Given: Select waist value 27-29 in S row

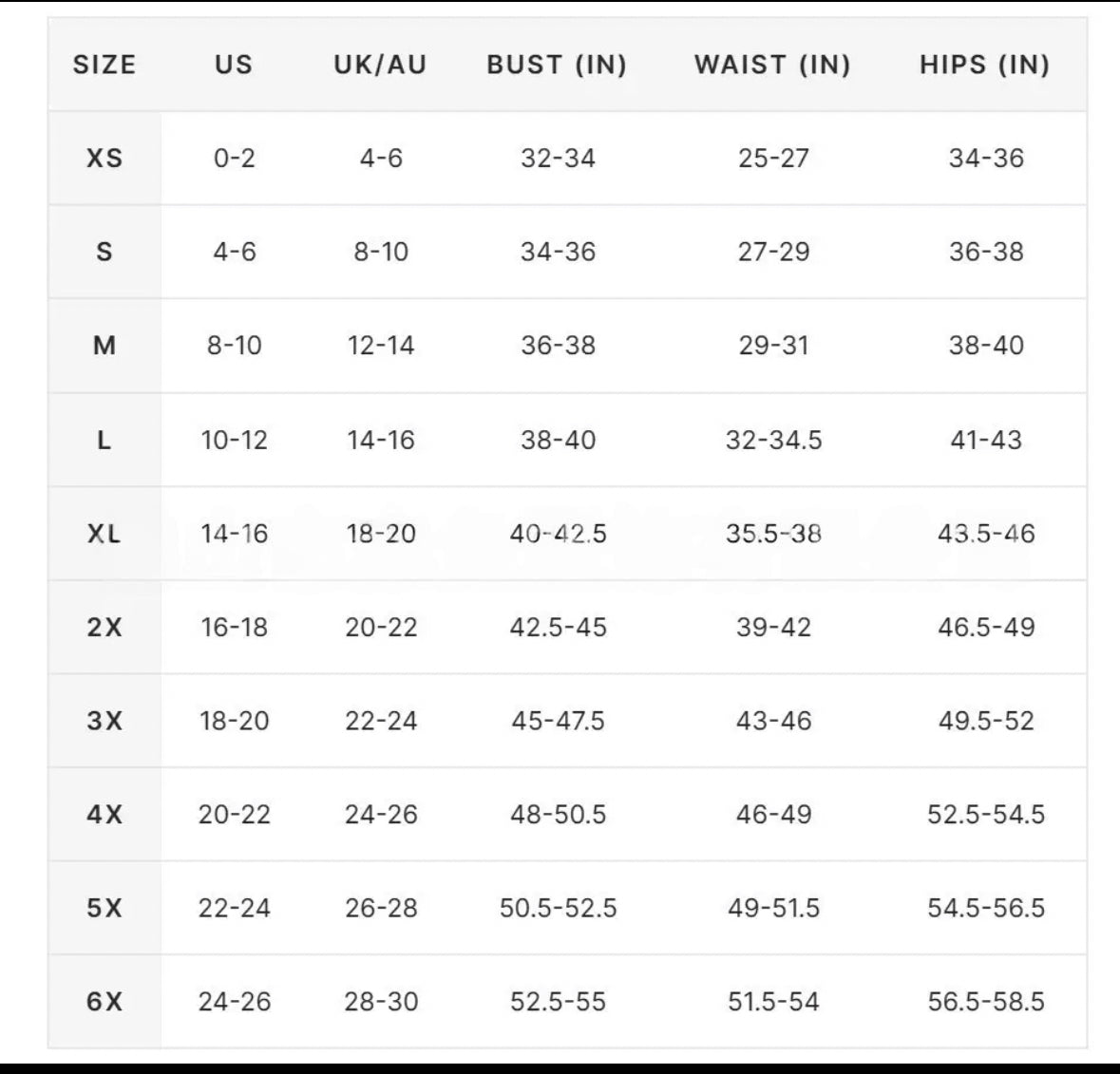Looking at the screenshot, I should 773,252.
